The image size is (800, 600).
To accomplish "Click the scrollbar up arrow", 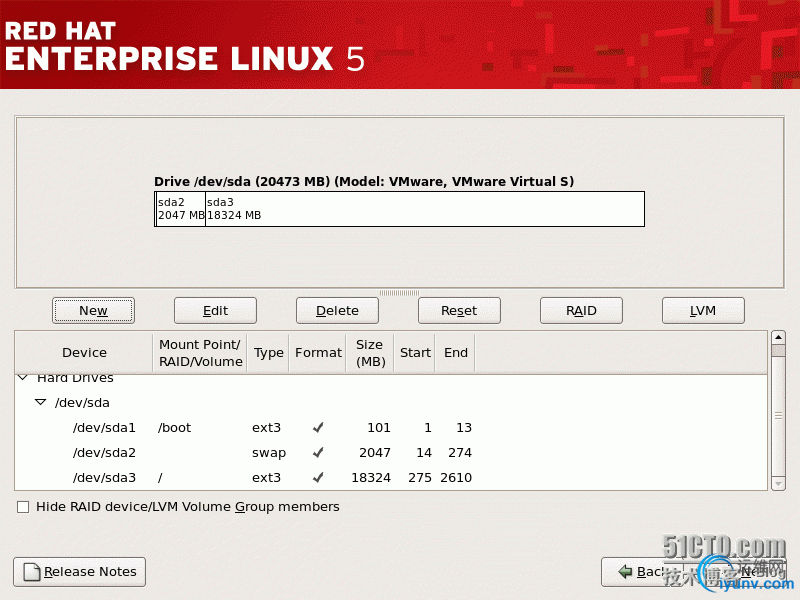I will pos(778,337).
